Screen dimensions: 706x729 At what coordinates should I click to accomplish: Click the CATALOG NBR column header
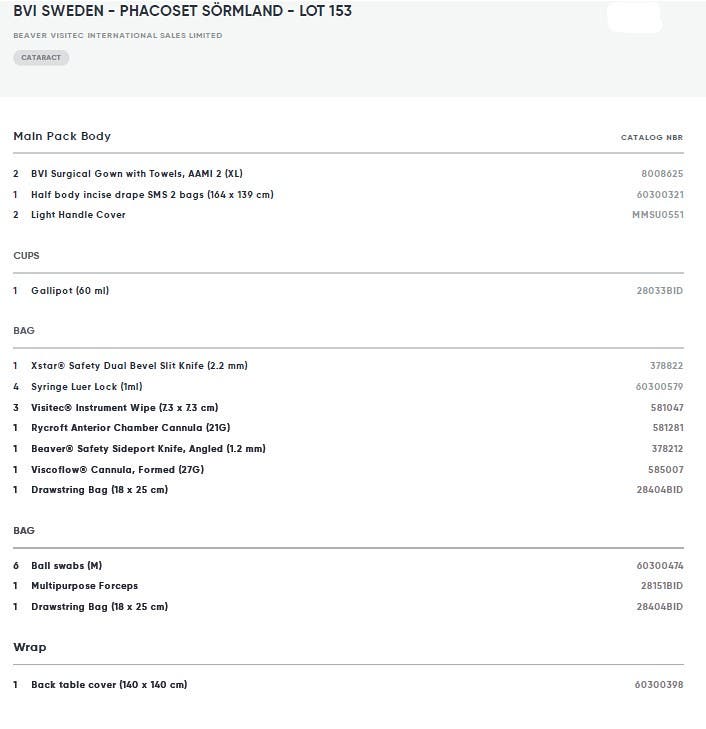click(x=652, y=138)
